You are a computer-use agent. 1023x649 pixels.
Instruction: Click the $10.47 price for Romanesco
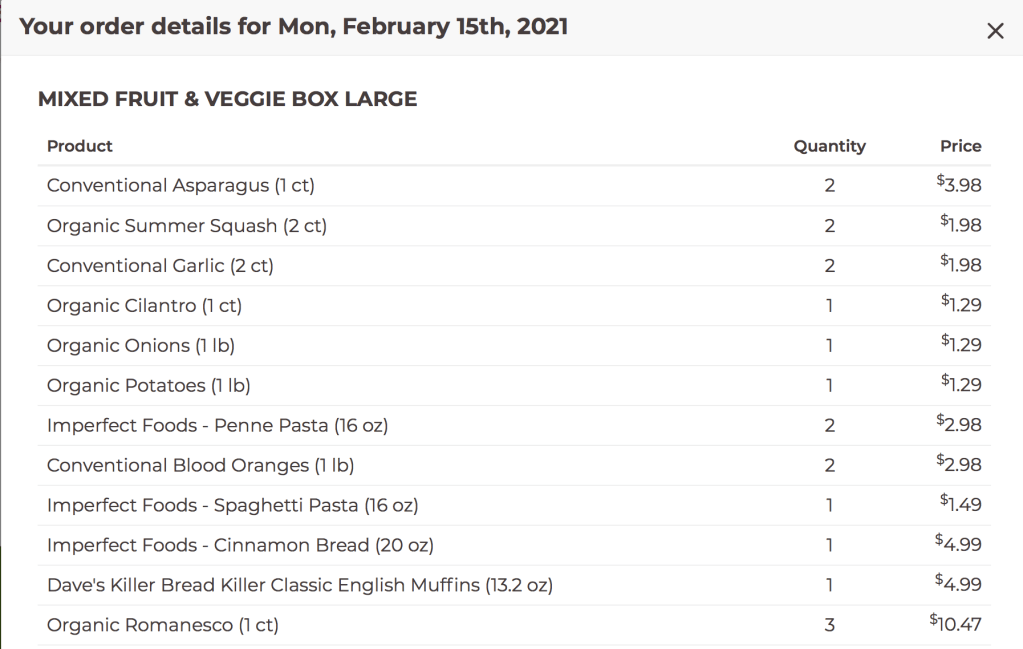click(956, 624)
